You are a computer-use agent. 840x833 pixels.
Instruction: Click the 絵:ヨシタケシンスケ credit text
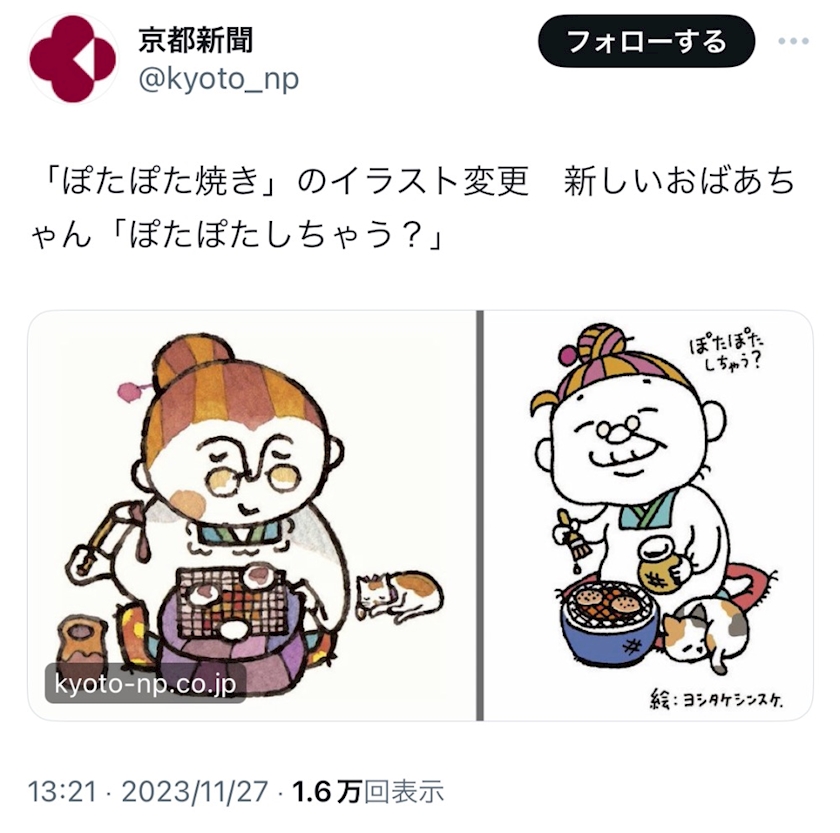717,700
